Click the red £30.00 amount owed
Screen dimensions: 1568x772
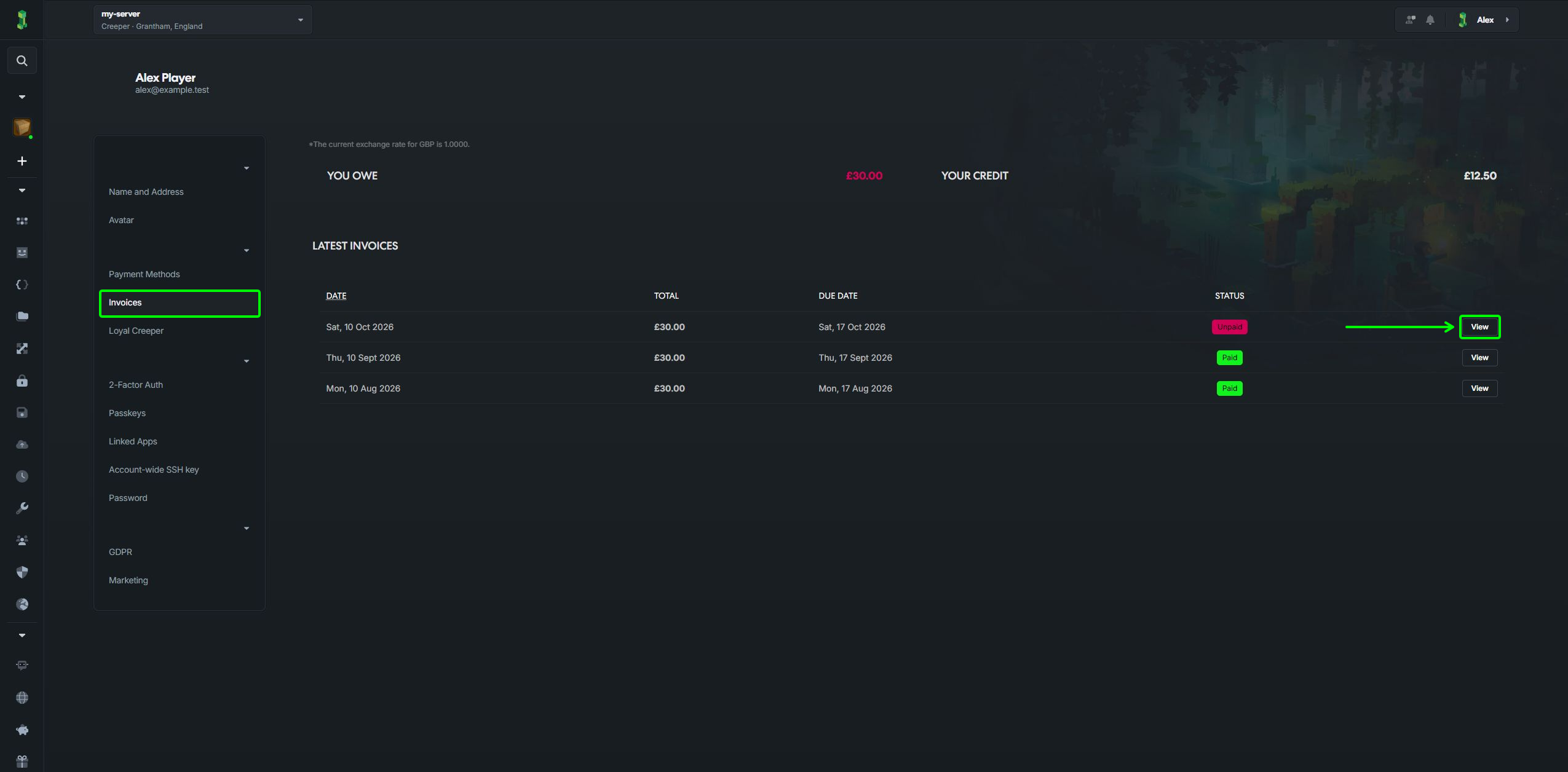coord(864,176)
